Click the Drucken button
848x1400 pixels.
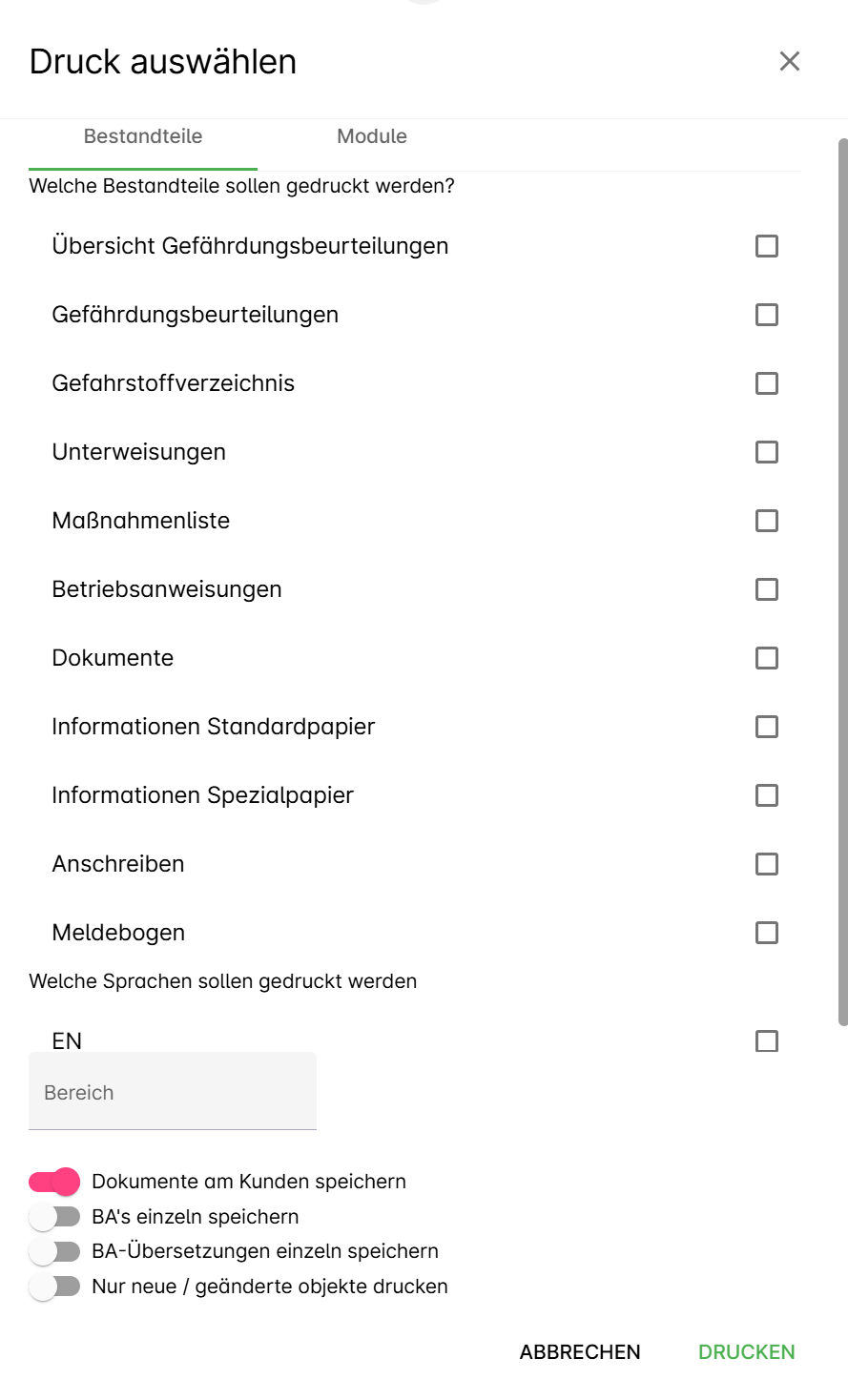(x=746, y=1352)
